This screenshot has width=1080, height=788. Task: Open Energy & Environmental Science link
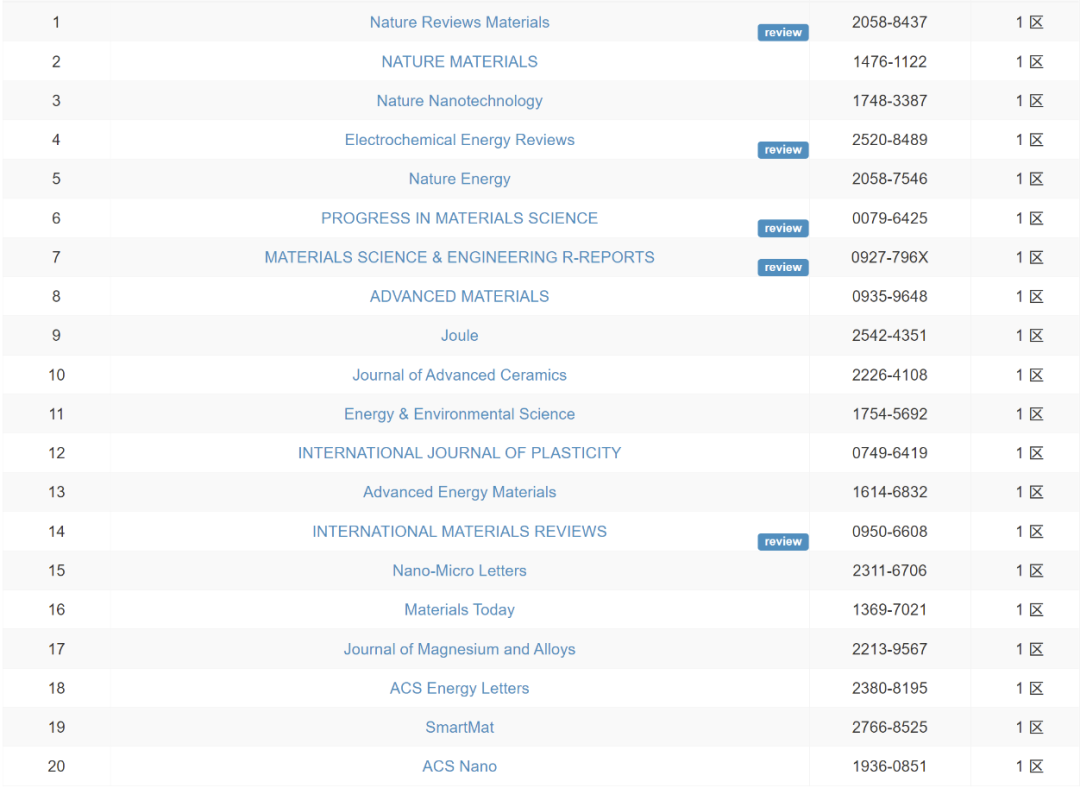(459, 414)
